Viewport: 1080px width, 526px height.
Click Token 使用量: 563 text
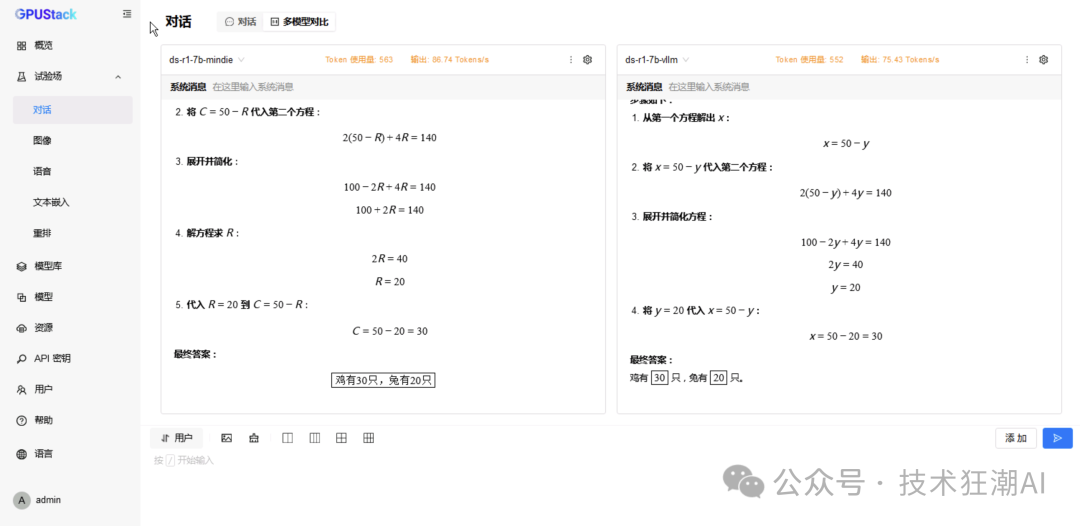(359, 60)
